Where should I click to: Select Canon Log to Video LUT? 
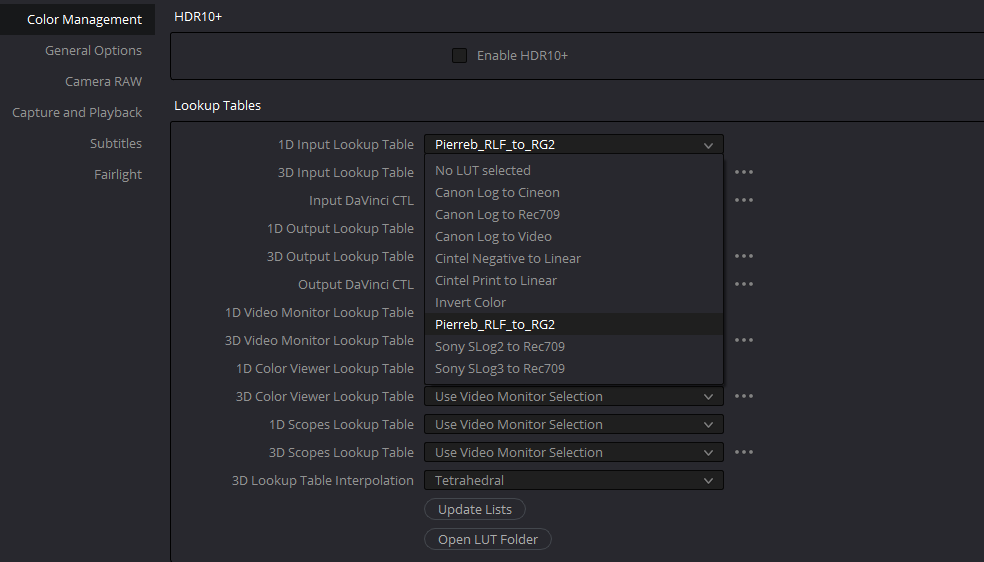574,236
